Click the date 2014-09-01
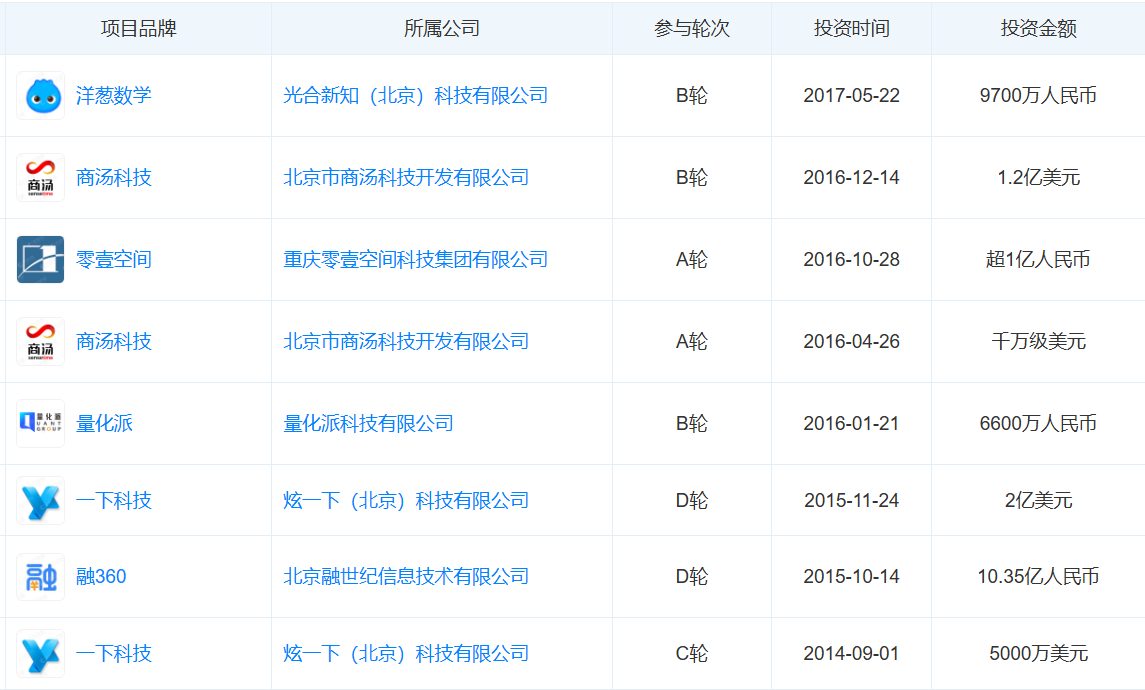The height and width of the screenshot is (690, 1145). [x=851, y=653]
